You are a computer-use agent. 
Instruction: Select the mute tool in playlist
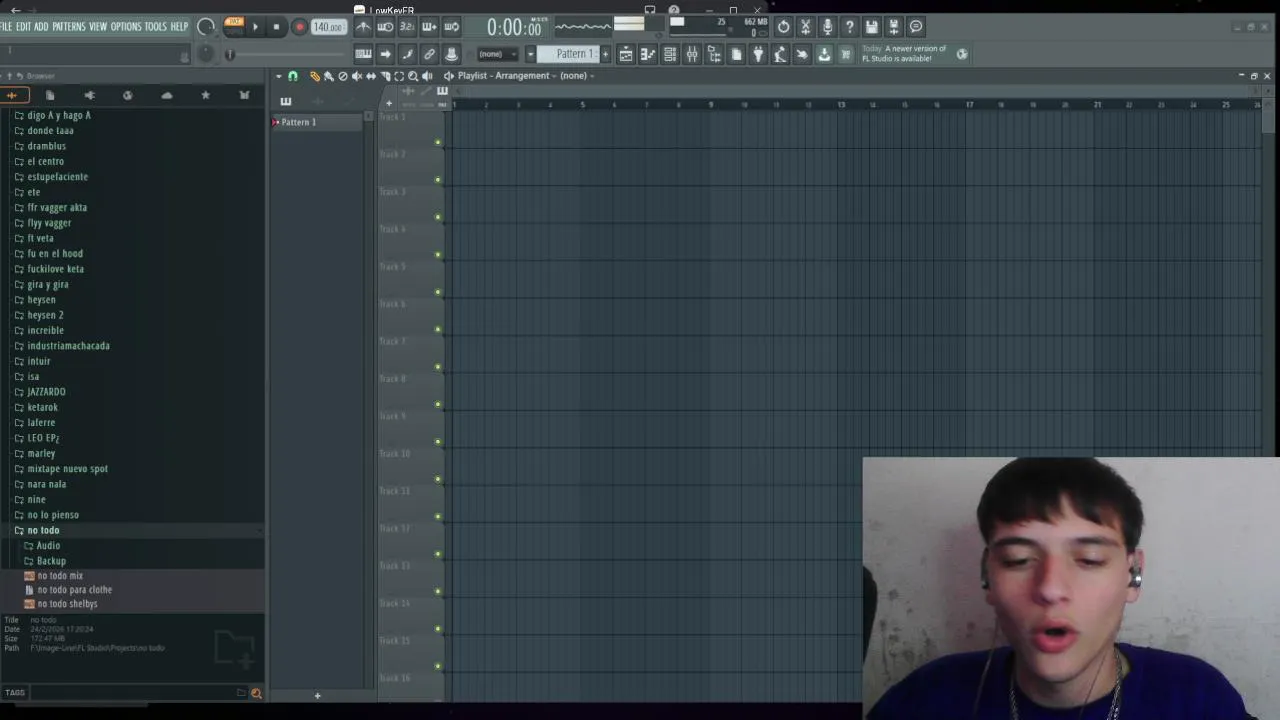tap(356, 76)
